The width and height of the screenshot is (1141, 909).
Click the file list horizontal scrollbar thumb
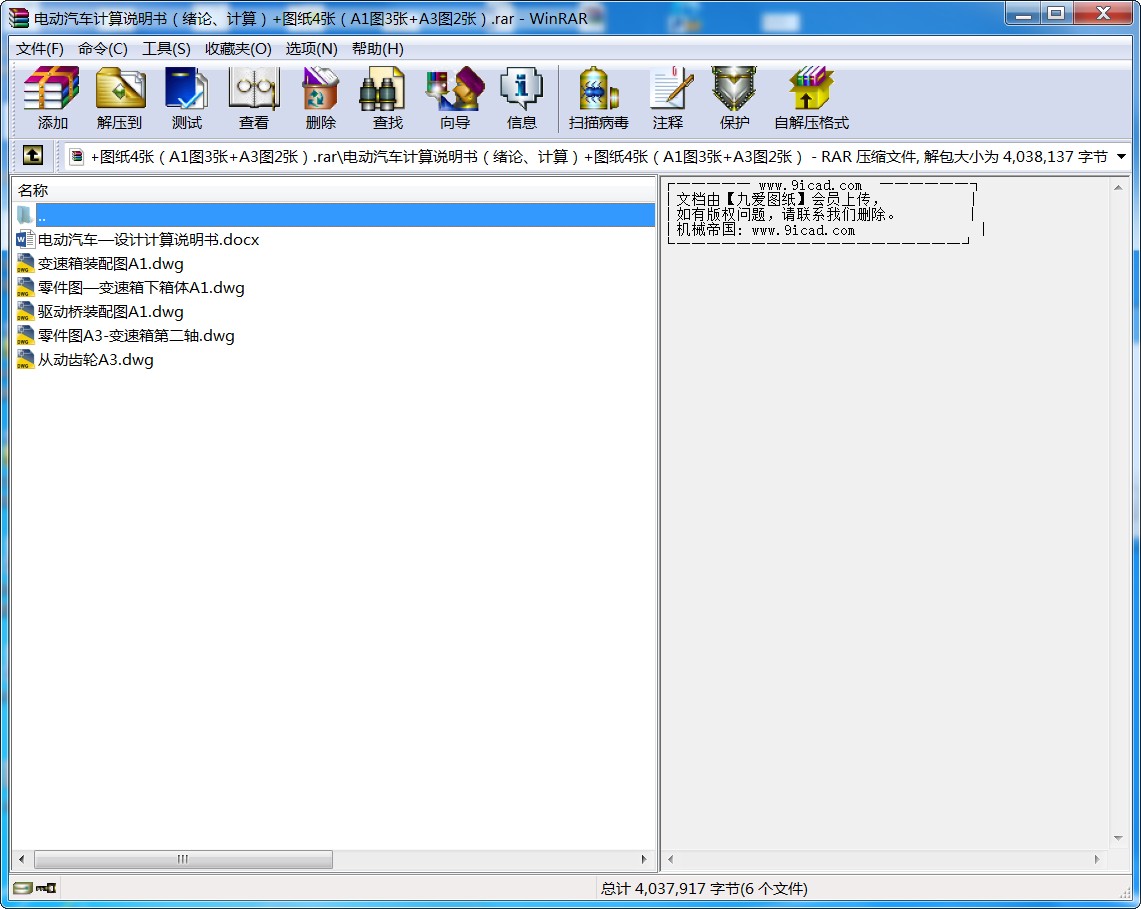coord(183,859)
